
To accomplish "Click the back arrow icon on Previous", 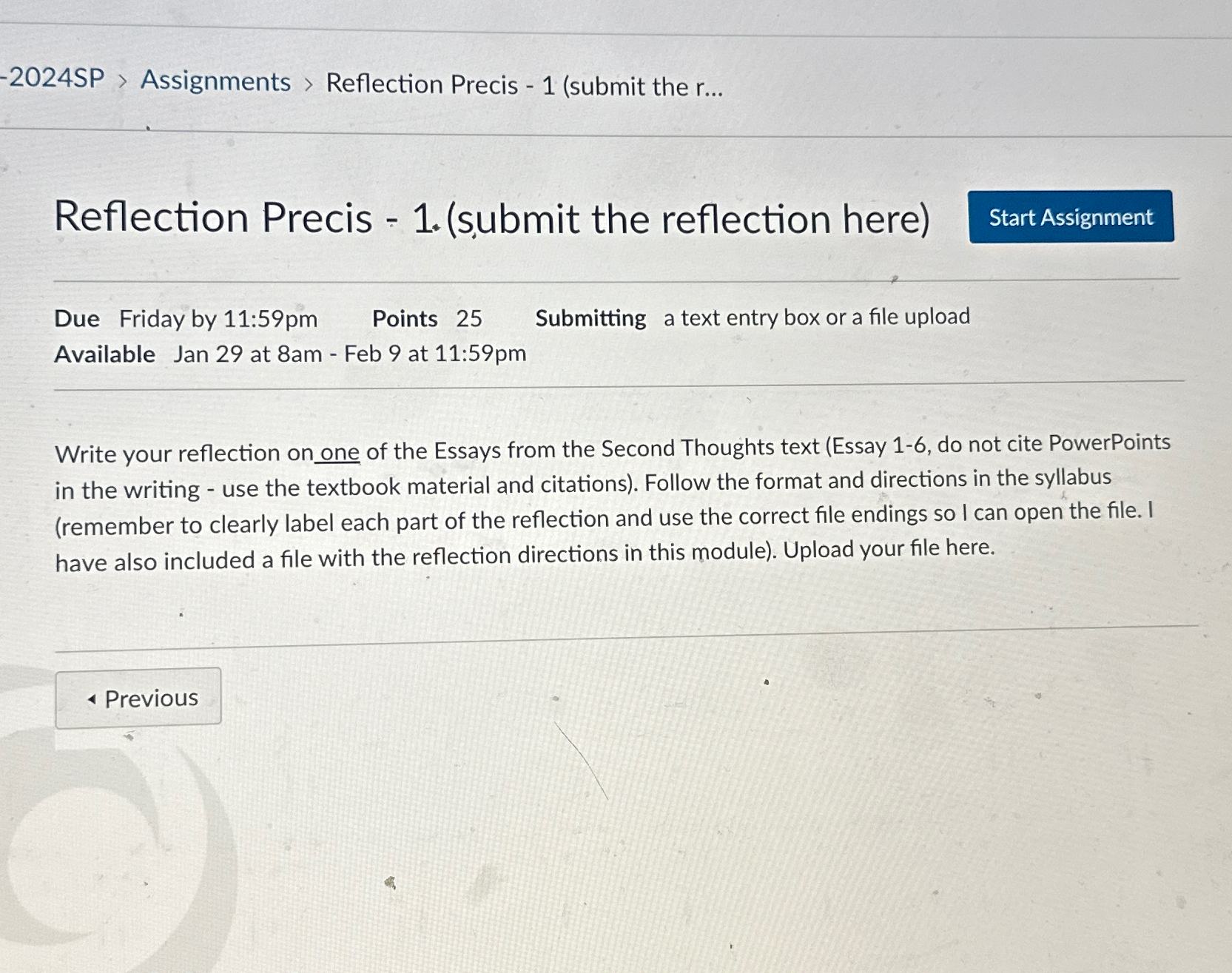I will pos(92,698).
